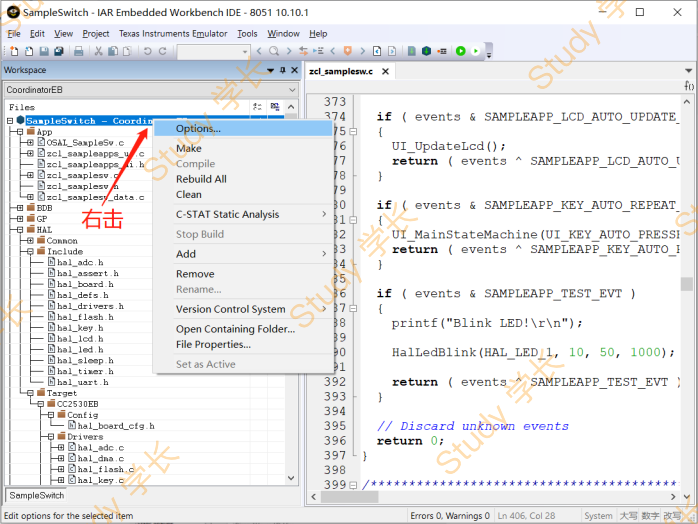
Task: Open the File menu
Action: pos(14,34)
